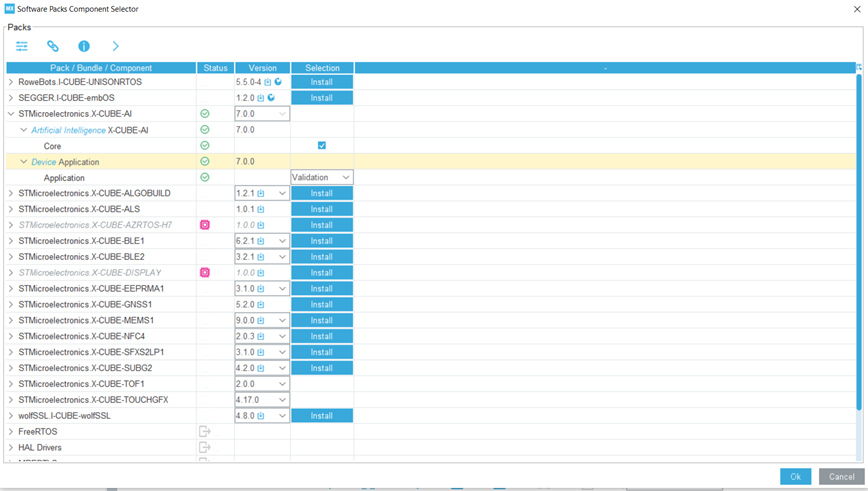Open the filters icon in Packs toolbar
The height and width of the screenshot is (491, 868).
(22, 46)
